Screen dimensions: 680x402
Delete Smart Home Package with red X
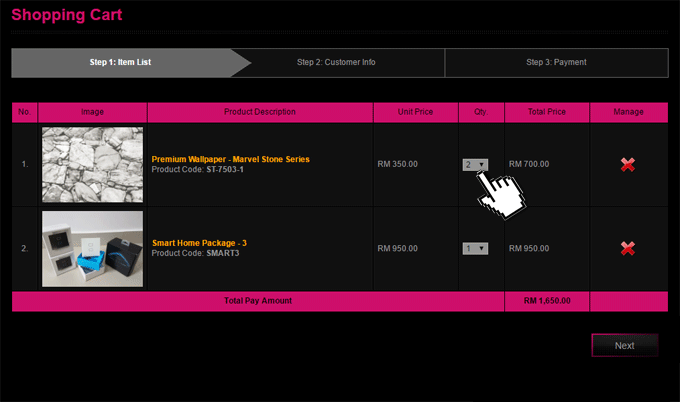click(x=628, y=249)
